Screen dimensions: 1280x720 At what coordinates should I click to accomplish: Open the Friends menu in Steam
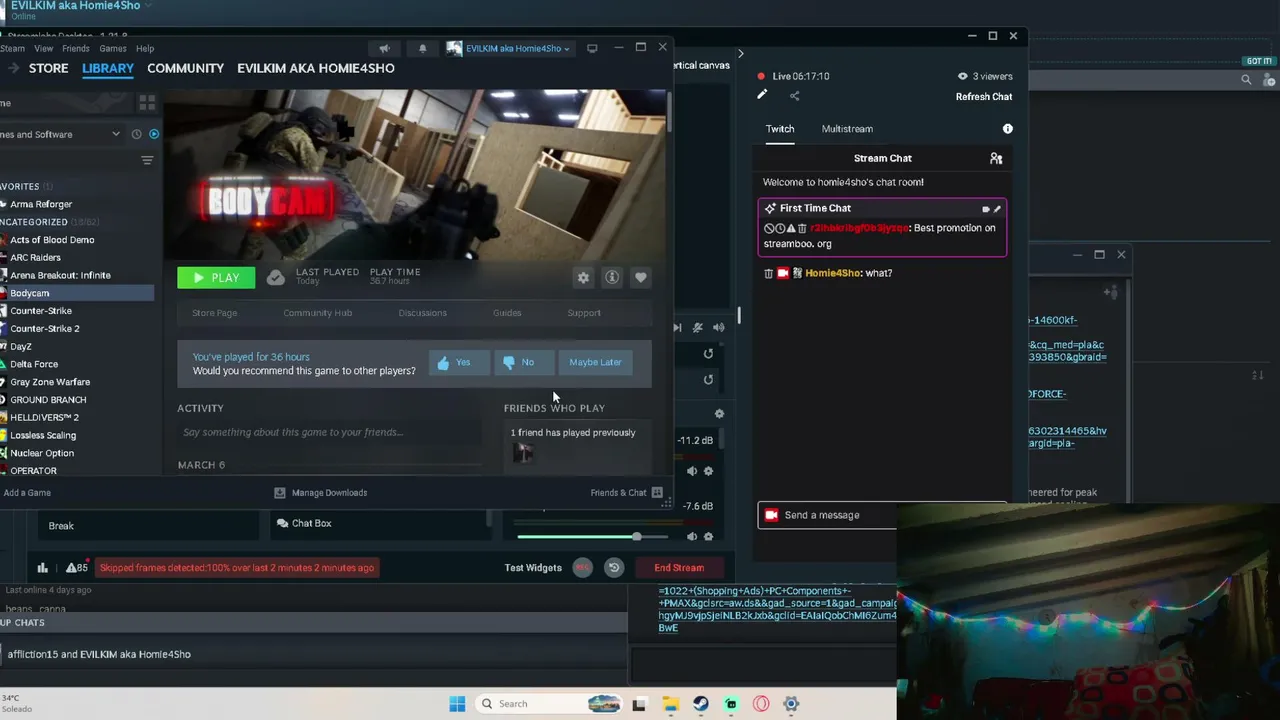pyautogui.click(x=76, y=48)
